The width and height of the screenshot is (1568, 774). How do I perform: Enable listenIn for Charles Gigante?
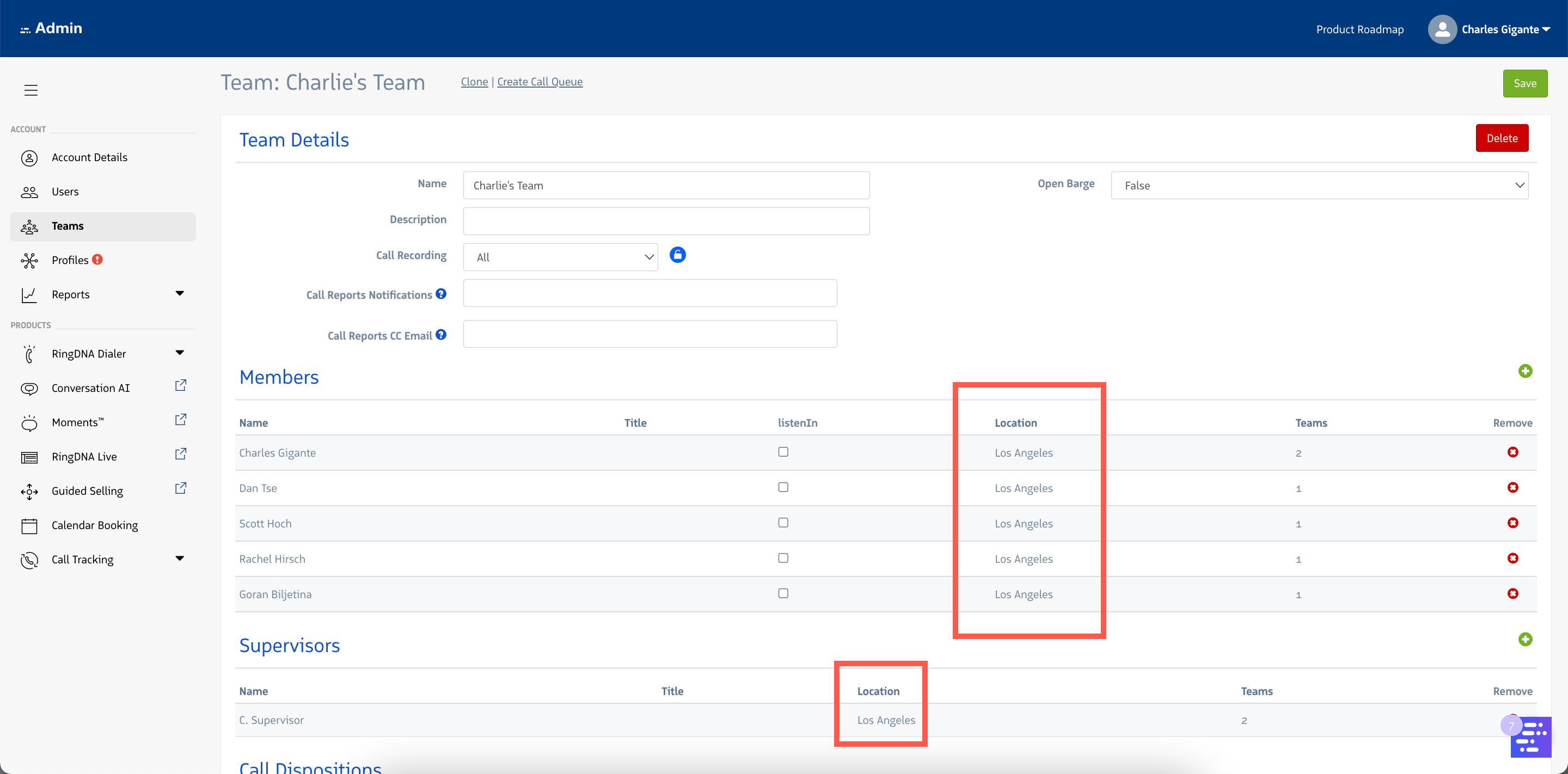(x=783, y=452)
